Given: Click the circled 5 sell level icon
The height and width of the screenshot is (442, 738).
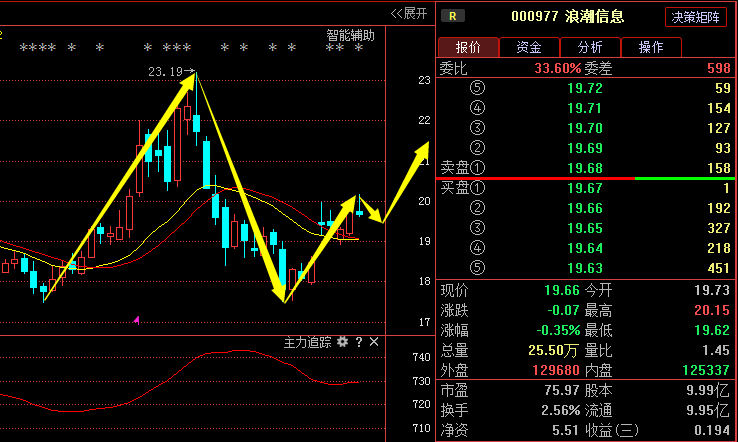Looking at the screenshot, I should coord(477,88).
